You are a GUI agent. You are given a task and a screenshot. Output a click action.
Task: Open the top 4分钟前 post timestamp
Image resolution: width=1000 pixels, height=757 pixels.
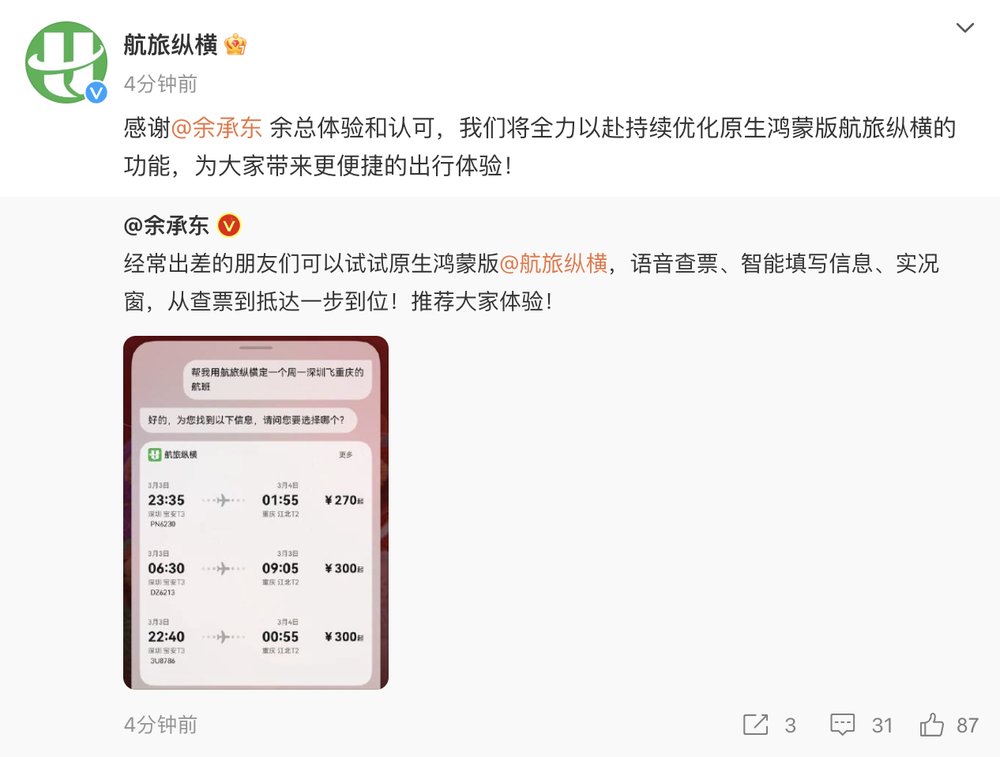[x=161, y=84]
